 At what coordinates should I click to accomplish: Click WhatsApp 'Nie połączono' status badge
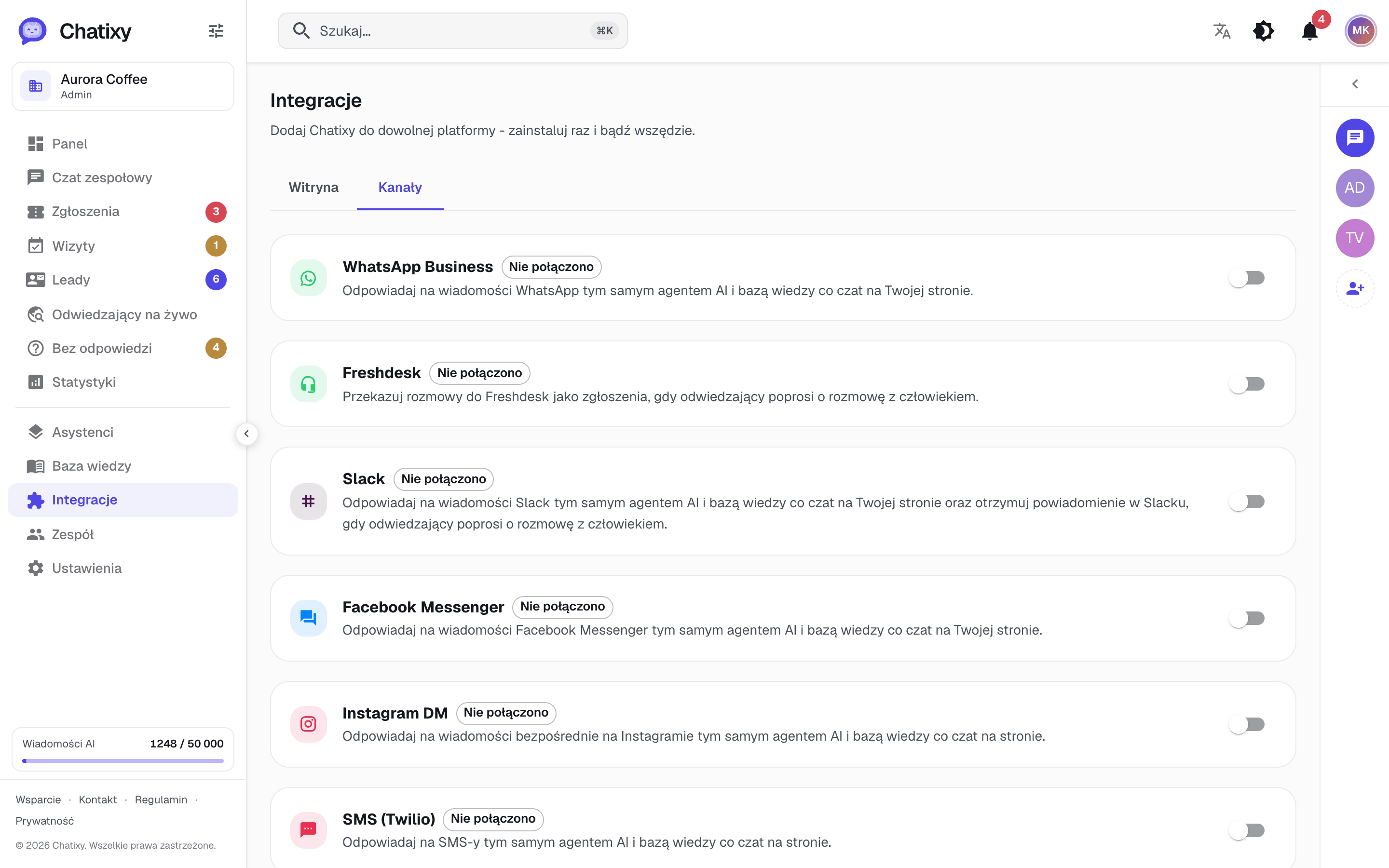pyautogui.click(x=551, y=267)
